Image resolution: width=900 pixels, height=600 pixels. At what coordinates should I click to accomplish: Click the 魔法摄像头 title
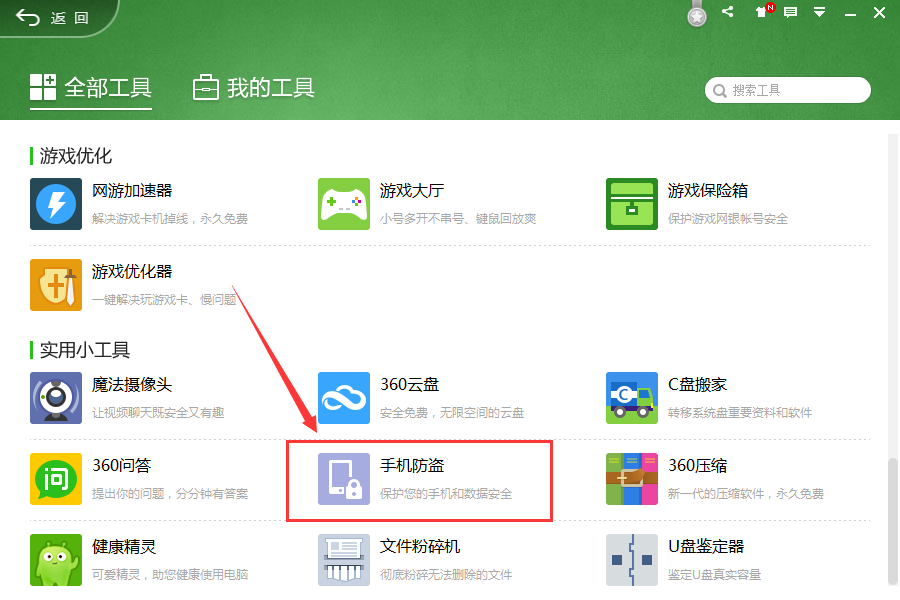click(x=132, y=385)
